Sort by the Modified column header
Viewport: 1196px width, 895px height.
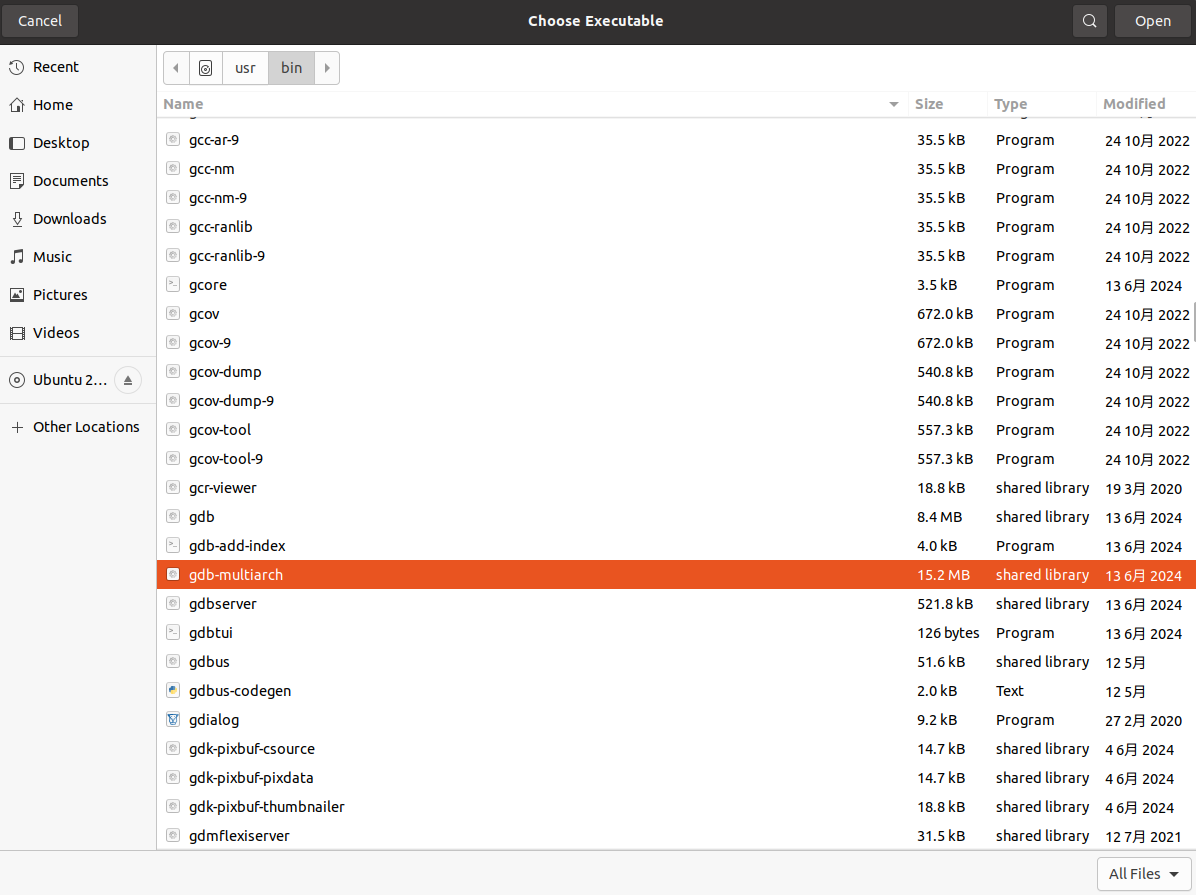1146,104
